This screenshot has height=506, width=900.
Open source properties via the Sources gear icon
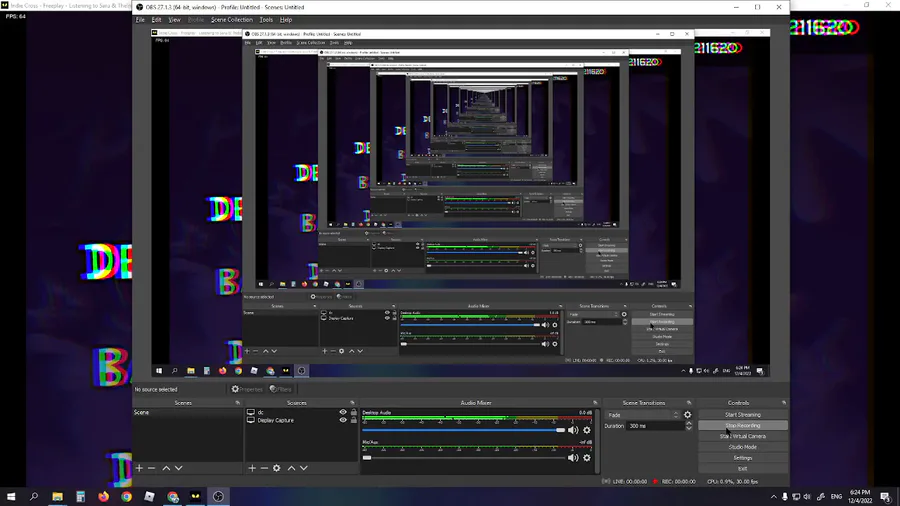pos(277,468)
